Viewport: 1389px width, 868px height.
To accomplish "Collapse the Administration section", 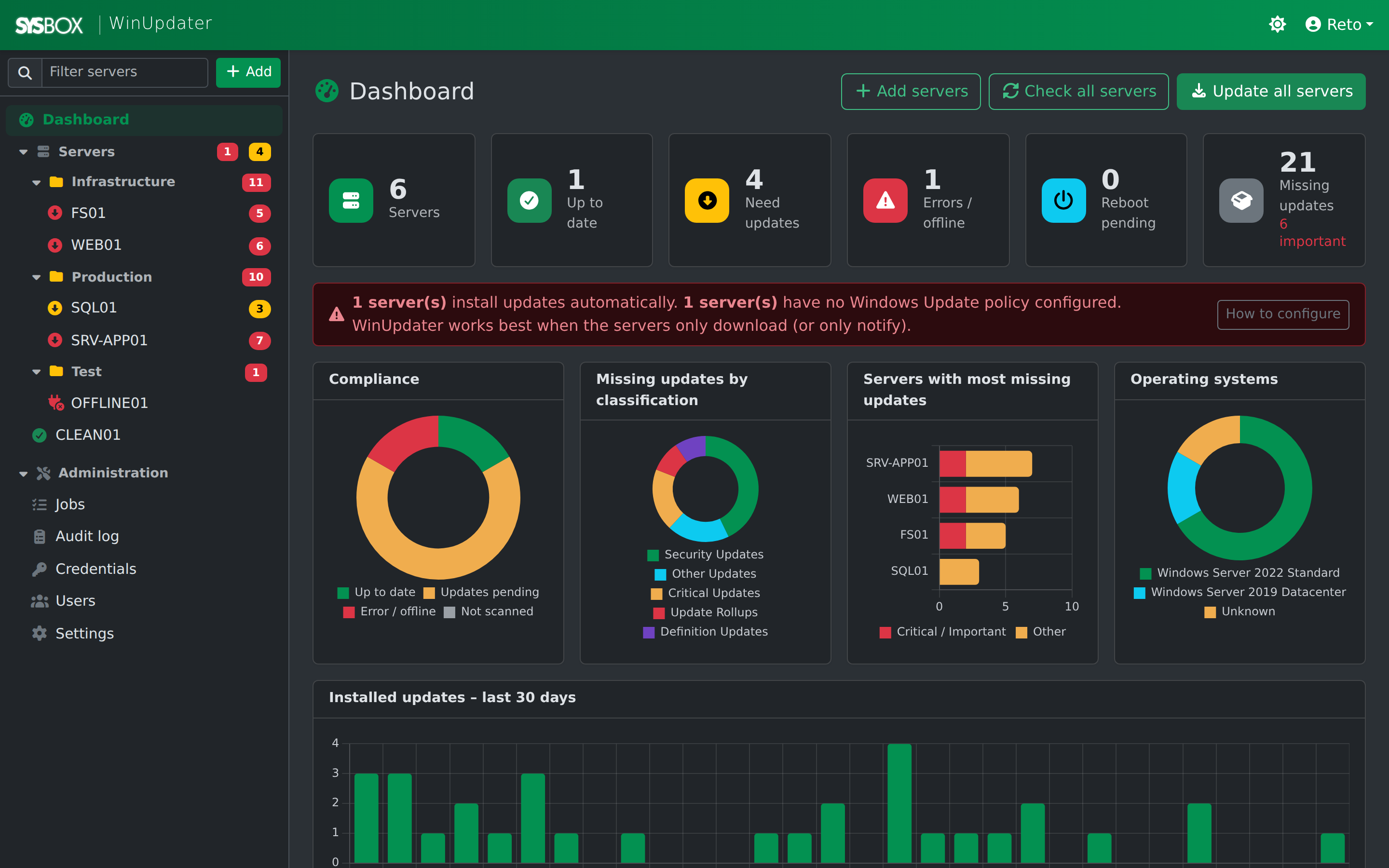I will (24, 474).
